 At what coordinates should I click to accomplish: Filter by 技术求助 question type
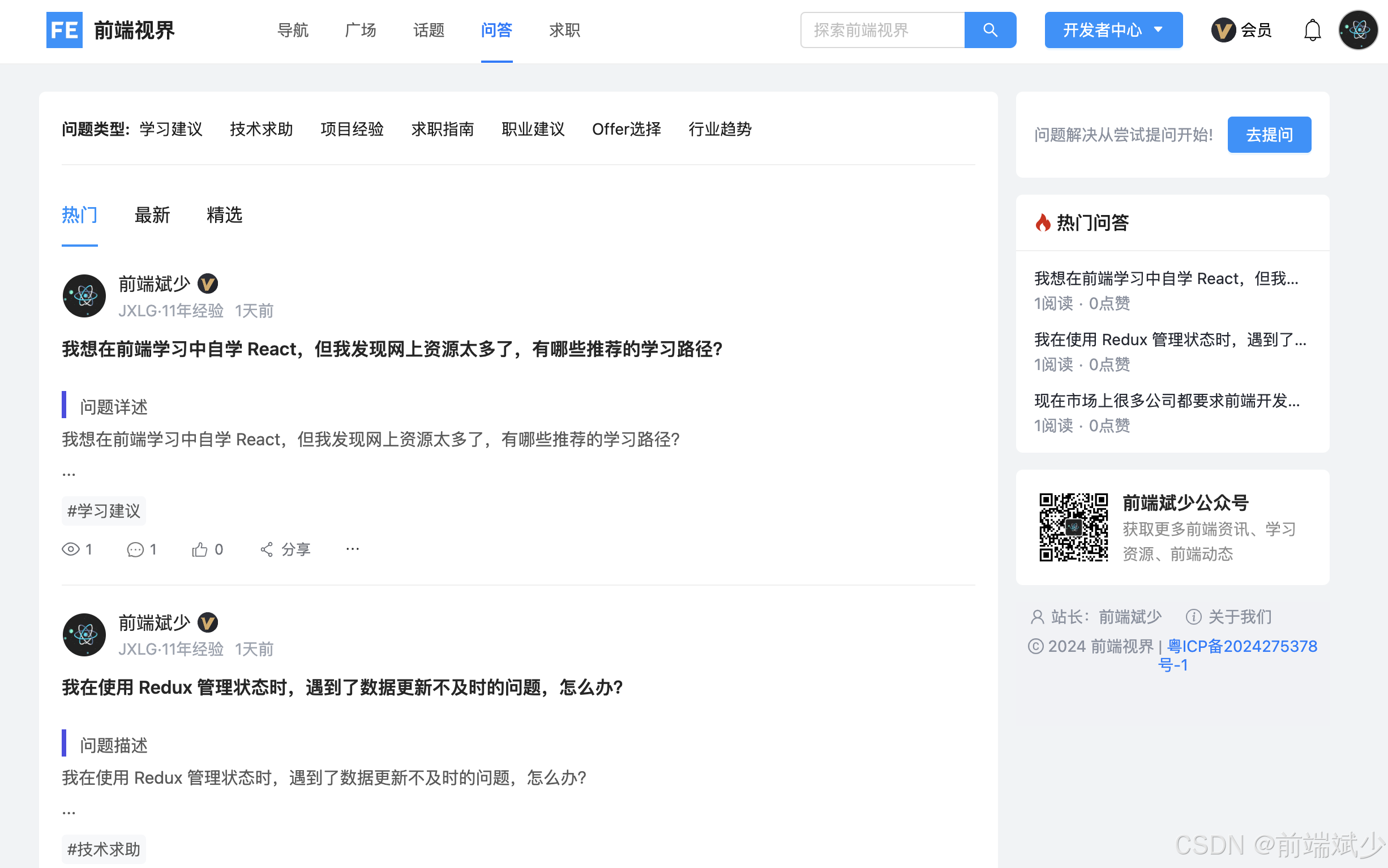click(262, 129)
